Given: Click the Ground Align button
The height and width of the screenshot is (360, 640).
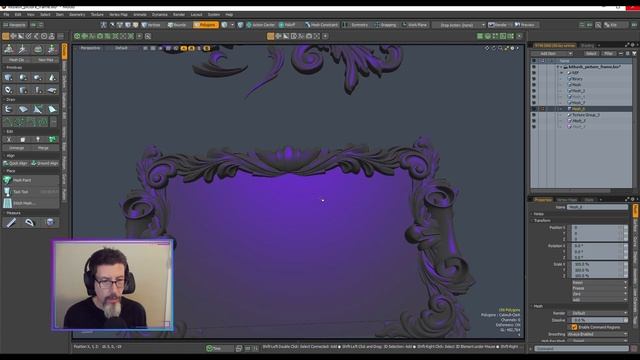Looking at the screenshot, I should (45, 163).
